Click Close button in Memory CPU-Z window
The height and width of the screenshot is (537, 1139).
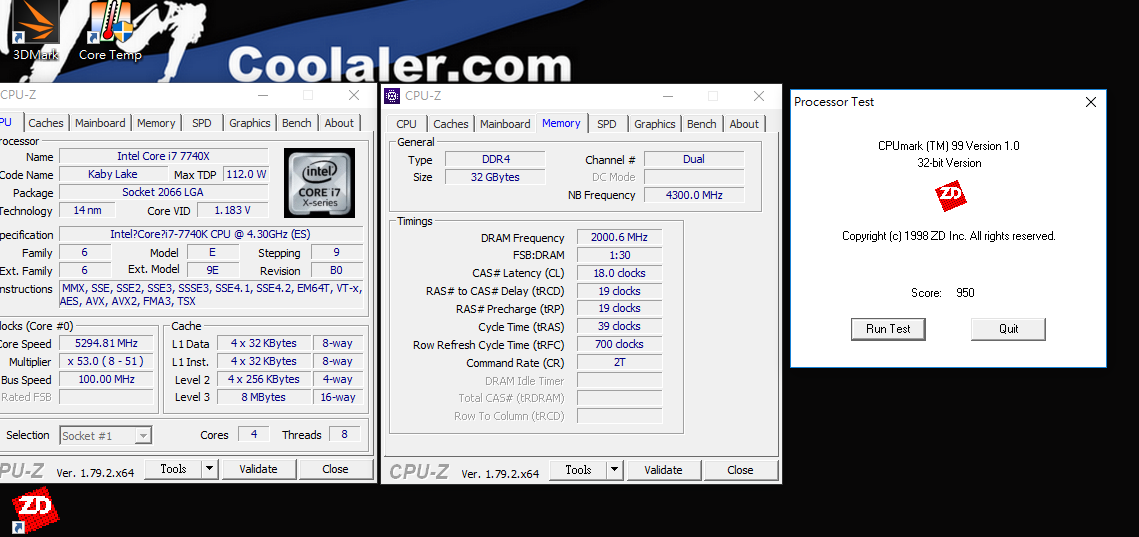coord(740,469)
